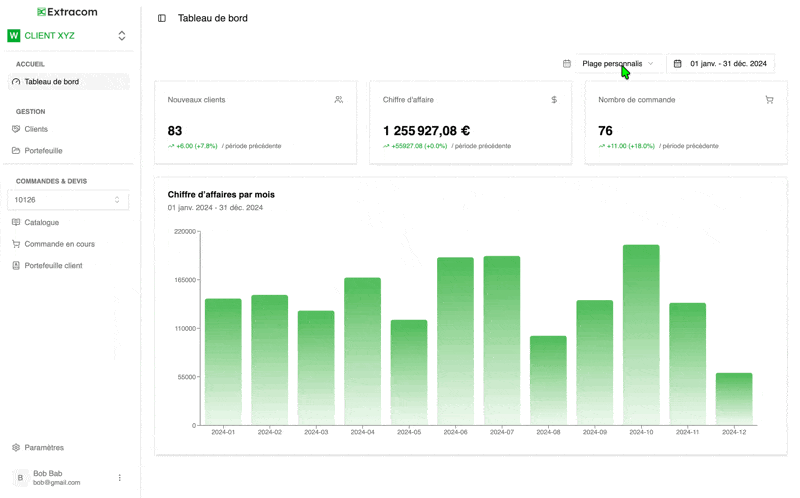Open Paramètres settings
Screen dimensions: 800x498
[44, 448]
